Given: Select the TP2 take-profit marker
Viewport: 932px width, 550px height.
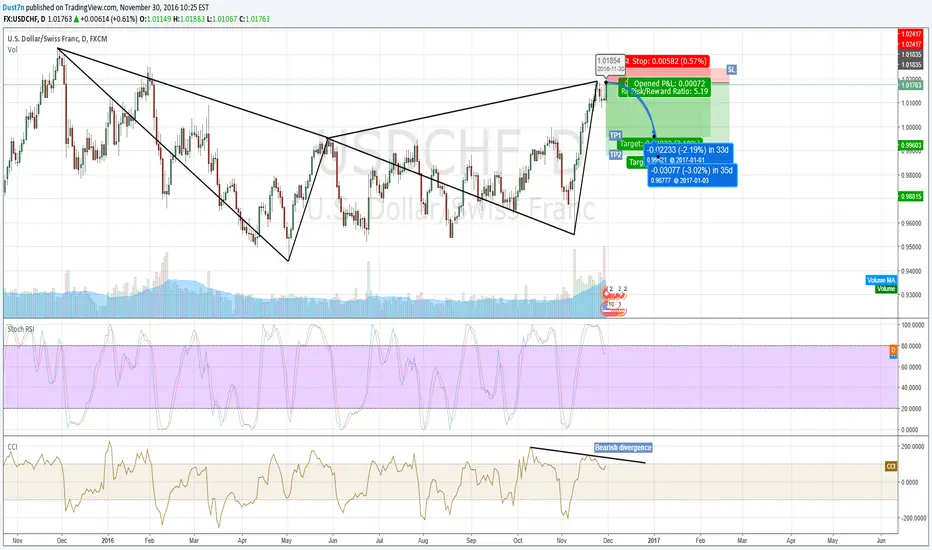Looking at the screenshot, I should click(x=615, y=155).
